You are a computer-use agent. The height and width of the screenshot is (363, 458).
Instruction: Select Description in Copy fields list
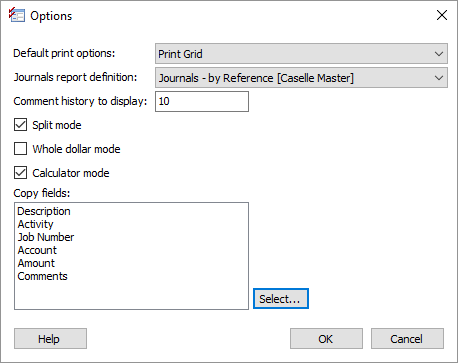[x=44, y=211]
